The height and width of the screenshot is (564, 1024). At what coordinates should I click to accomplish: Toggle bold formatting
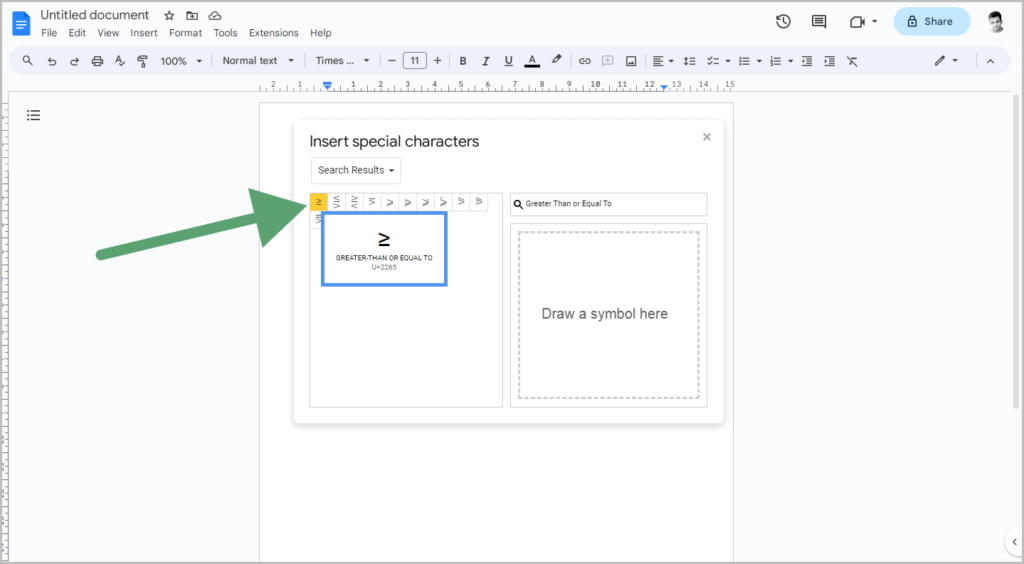[462, 61]
